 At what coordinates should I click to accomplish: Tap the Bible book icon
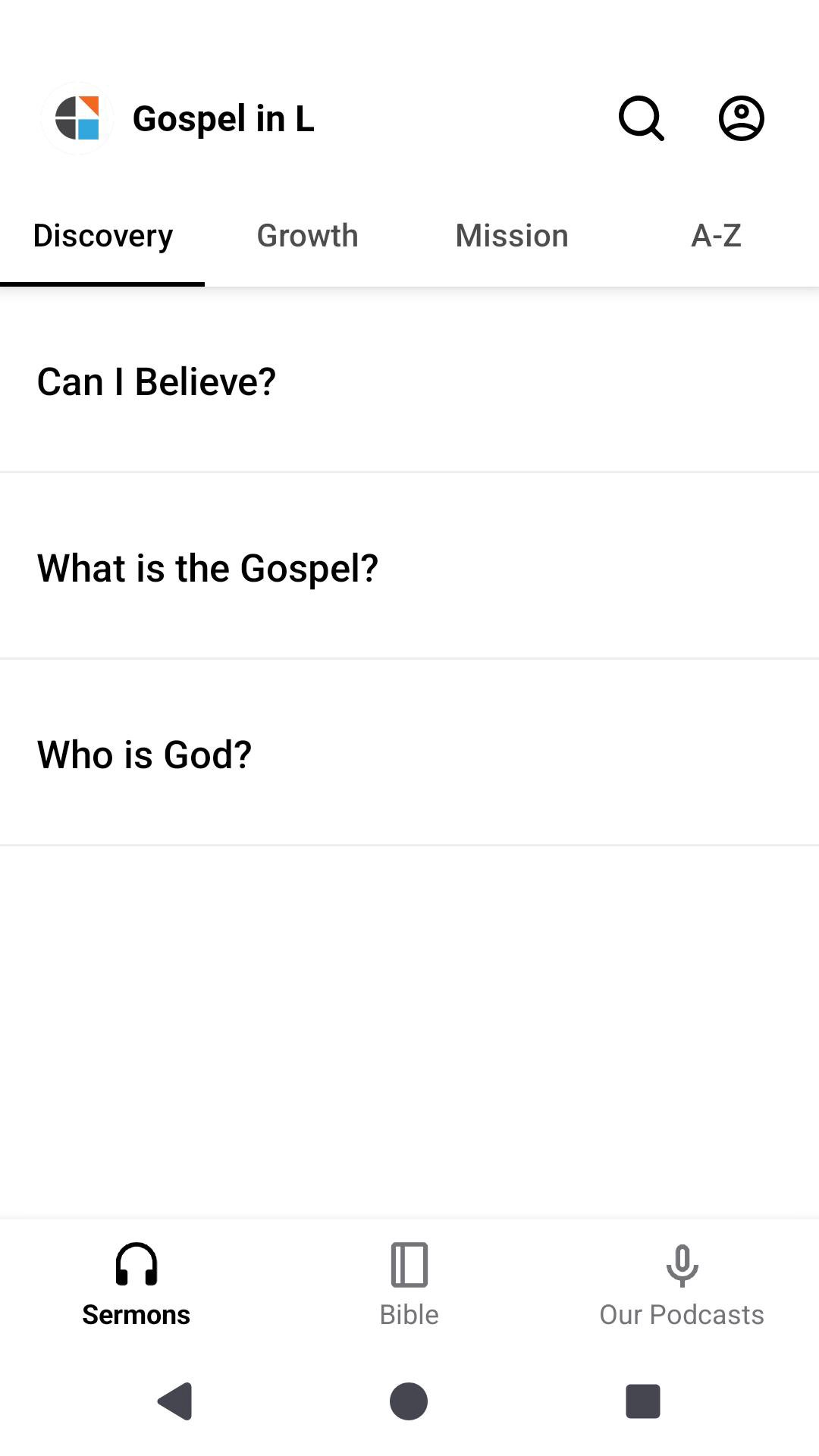(x=409, y=1264)
